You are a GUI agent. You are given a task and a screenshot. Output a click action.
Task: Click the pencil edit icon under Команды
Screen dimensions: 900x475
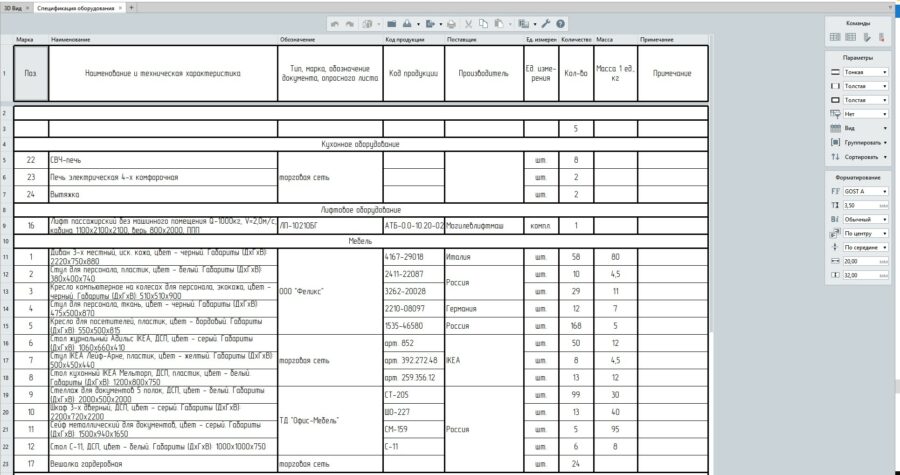[867, 37]
